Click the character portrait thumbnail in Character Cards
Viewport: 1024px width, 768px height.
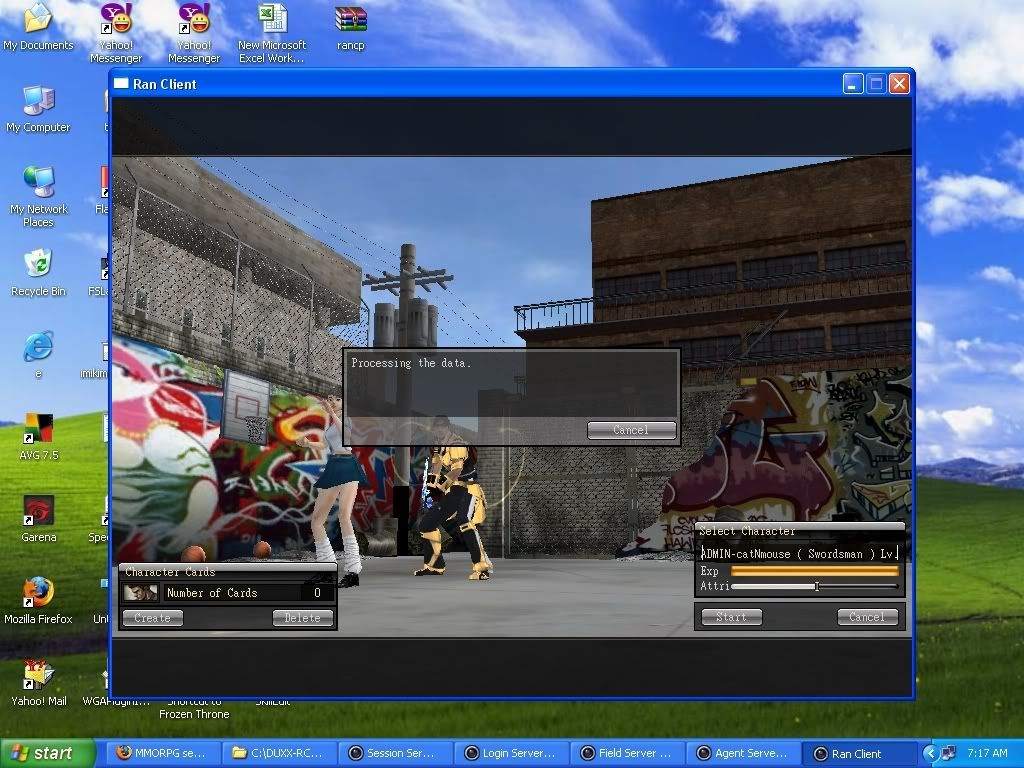[140, 593]
